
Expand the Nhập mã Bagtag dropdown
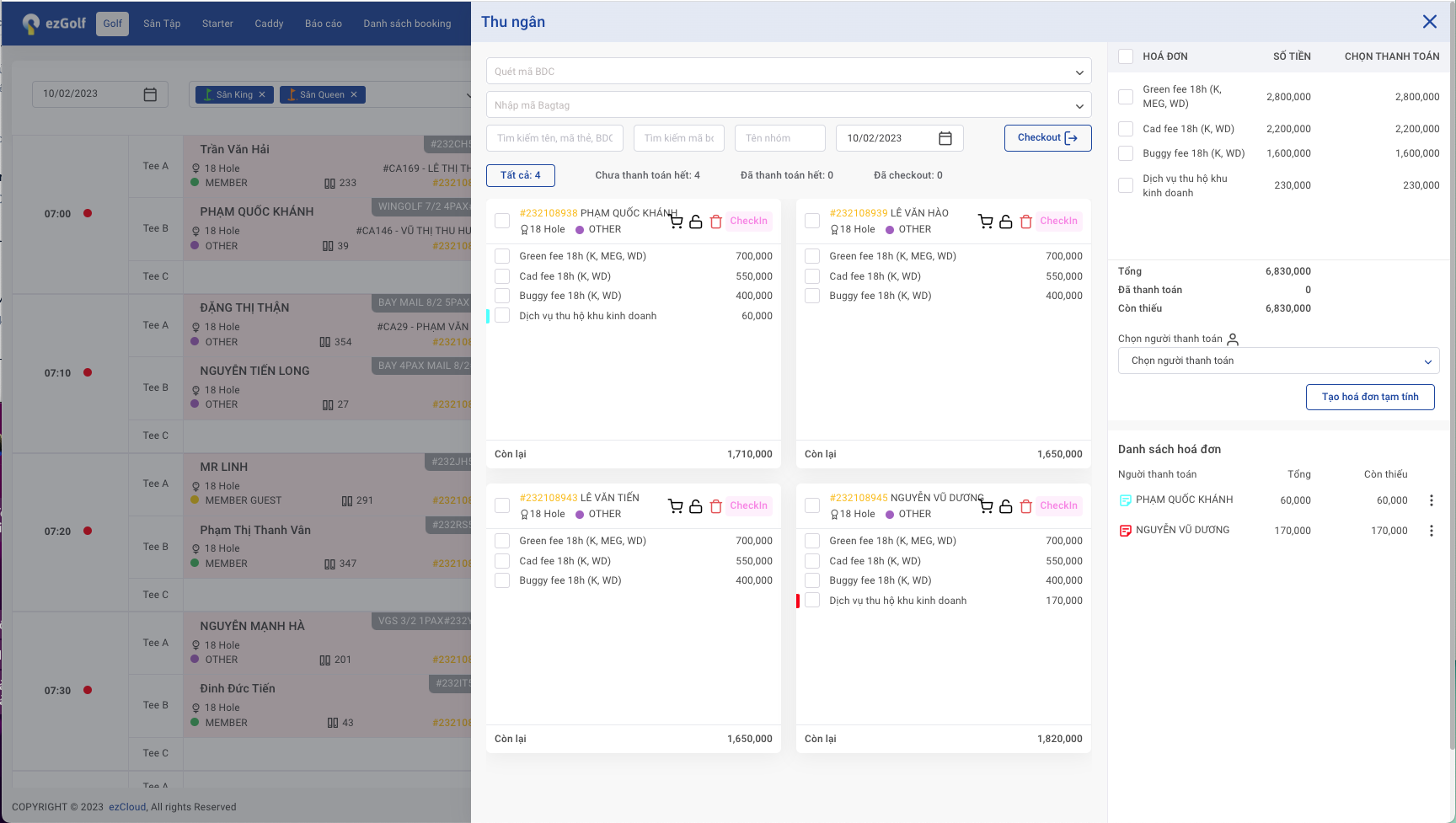(1079, 105)
